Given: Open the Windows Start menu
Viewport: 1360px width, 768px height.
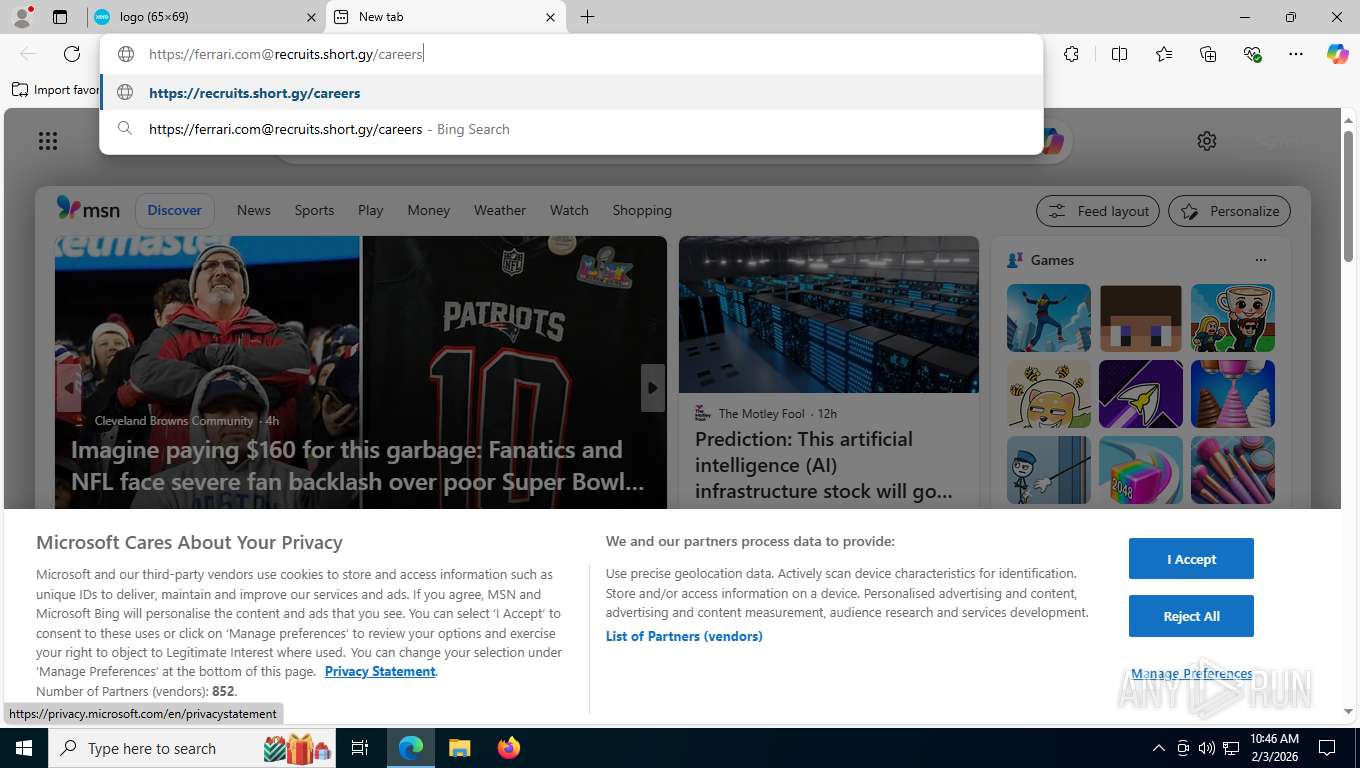Looking at the screenshot, I should click(23, 748).
